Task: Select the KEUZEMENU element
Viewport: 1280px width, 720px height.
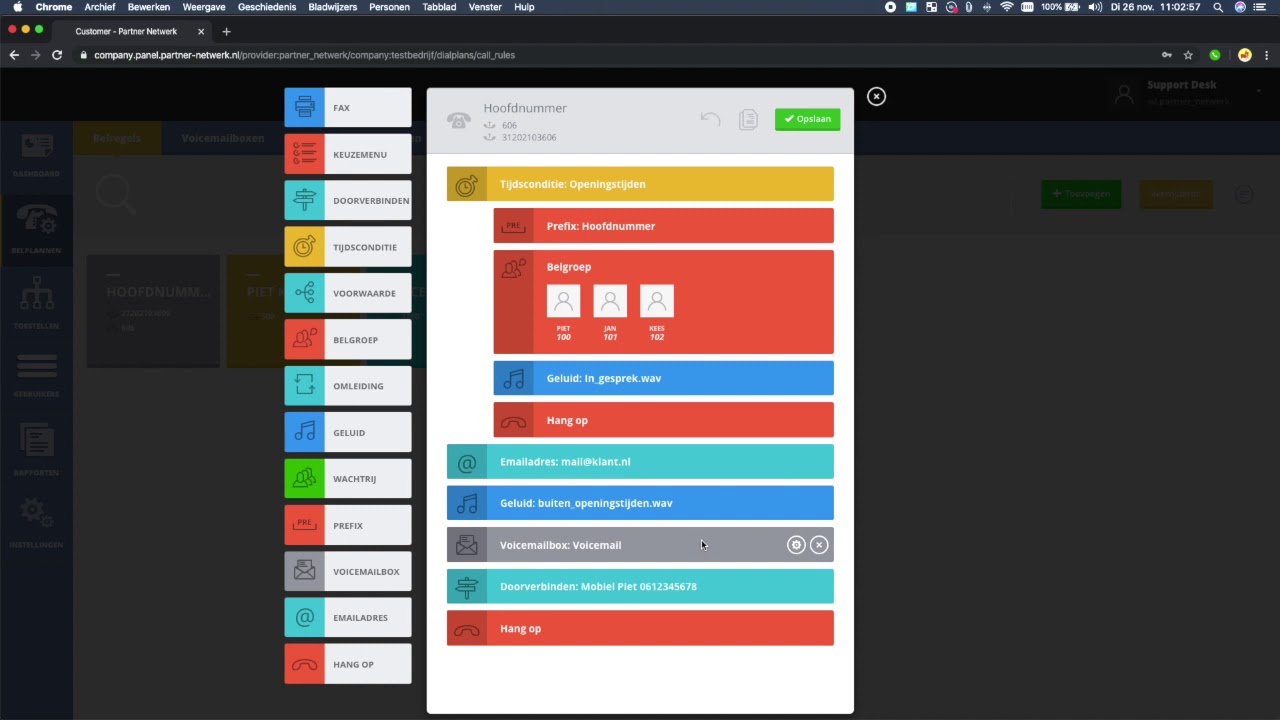Action: coord(347,154)
